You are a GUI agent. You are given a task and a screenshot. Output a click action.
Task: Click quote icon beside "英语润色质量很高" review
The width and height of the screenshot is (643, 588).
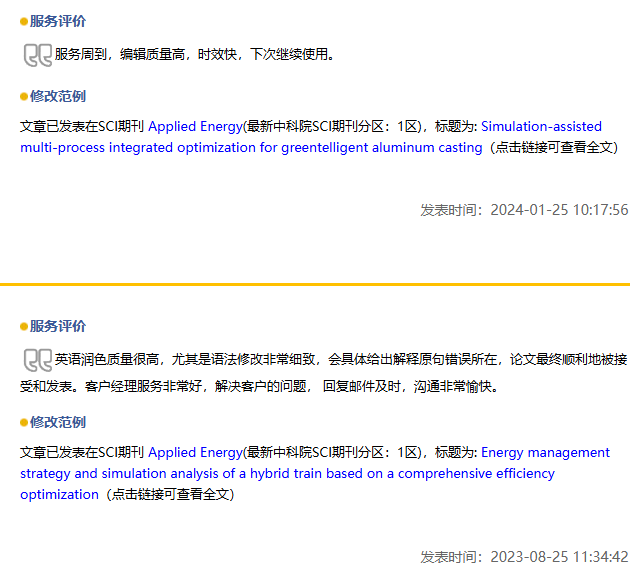37,360
